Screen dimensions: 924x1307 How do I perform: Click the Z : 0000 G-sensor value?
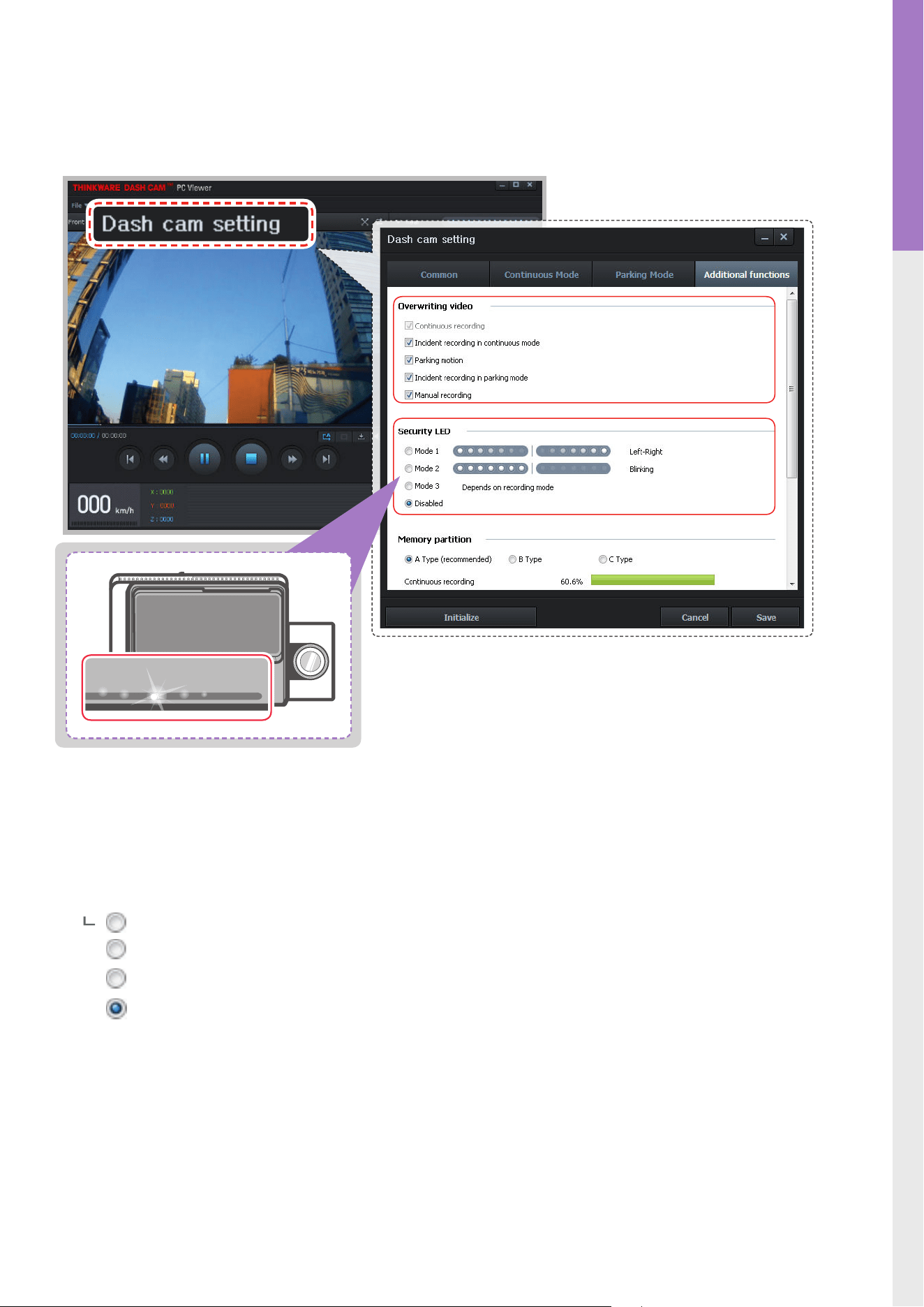pos(162,519)
